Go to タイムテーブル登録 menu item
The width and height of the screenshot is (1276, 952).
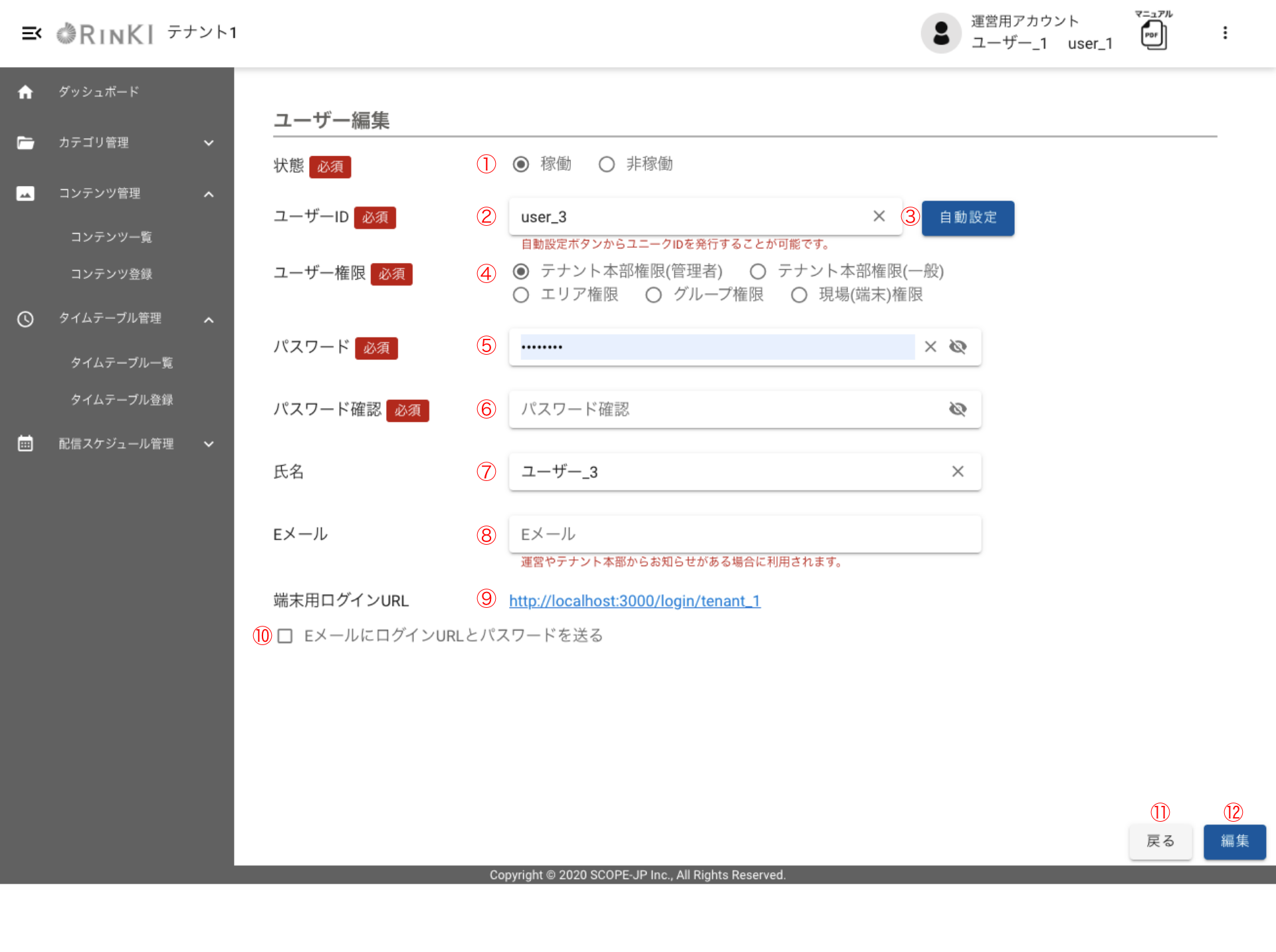click(x=122, y=400)
